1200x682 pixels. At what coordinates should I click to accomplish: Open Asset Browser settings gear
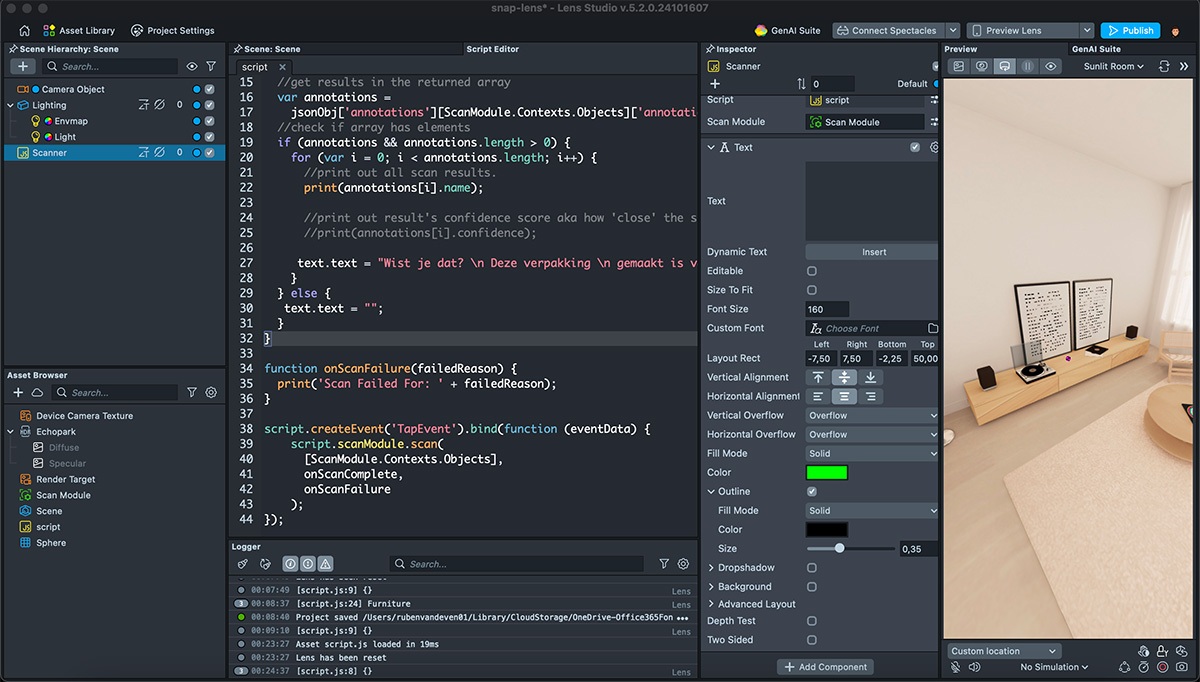click(x=211, y=393)
